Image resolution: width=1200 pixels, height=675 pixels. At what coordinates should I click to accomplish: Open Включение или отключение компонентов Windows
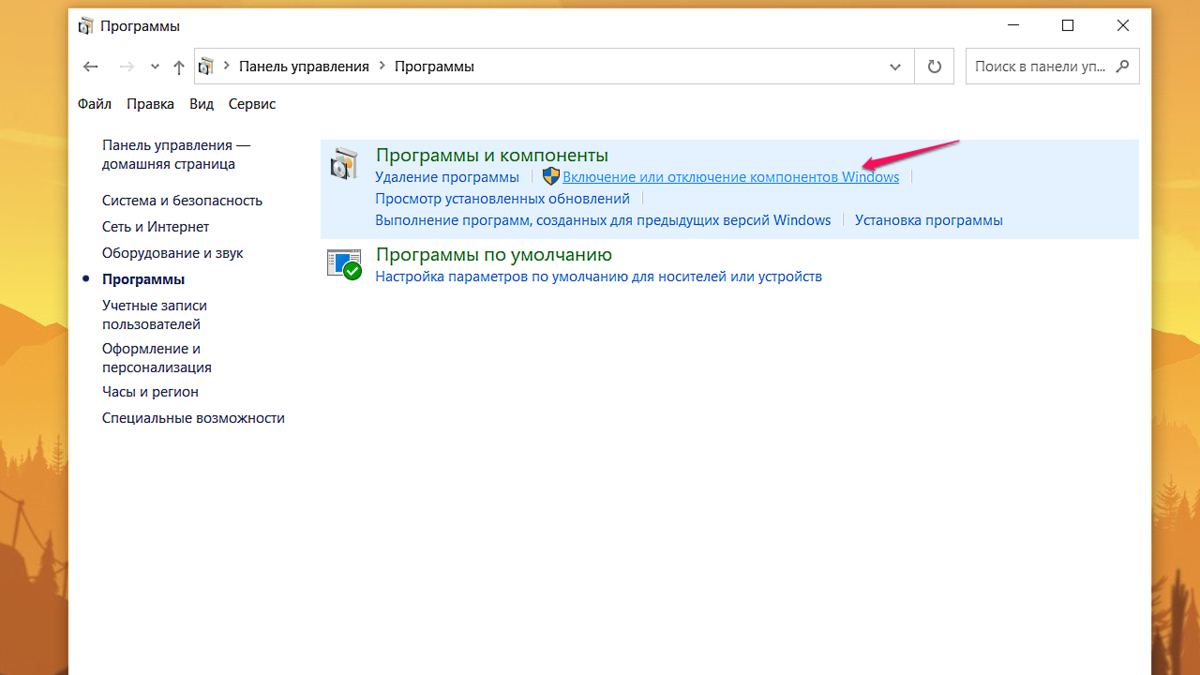click(730, 176)
